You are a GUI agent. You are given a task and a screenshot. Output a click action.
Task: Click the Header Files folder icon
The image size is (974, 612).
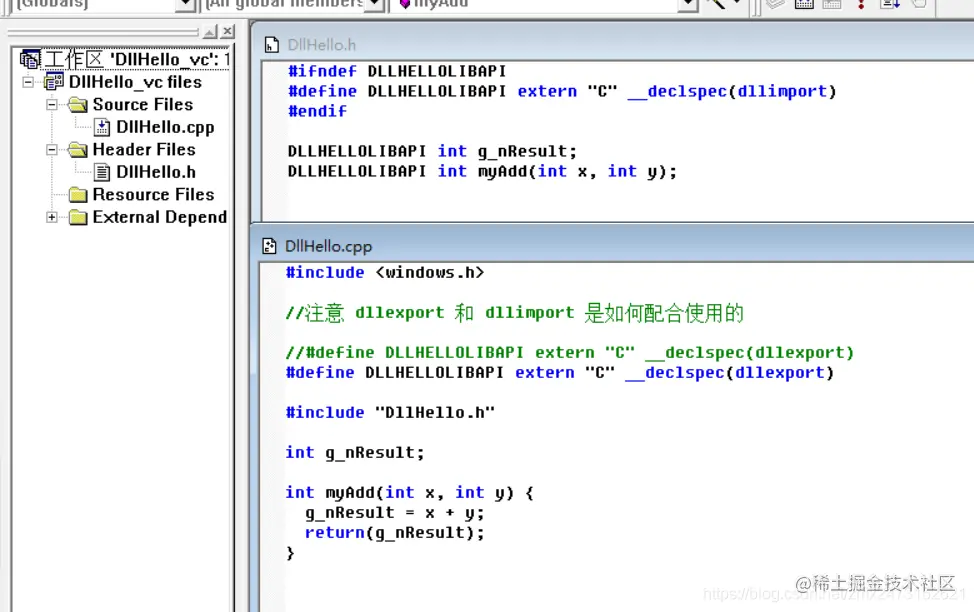tap(78, 150)
